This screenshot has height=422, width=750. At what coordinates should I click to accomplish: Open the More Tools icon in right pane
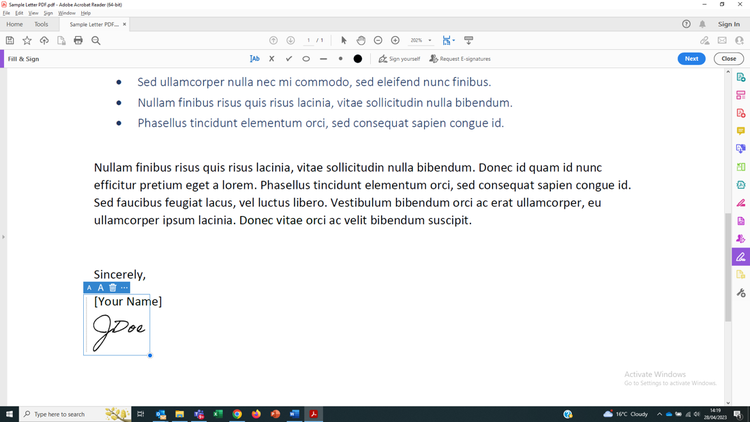tap(741, 293)
